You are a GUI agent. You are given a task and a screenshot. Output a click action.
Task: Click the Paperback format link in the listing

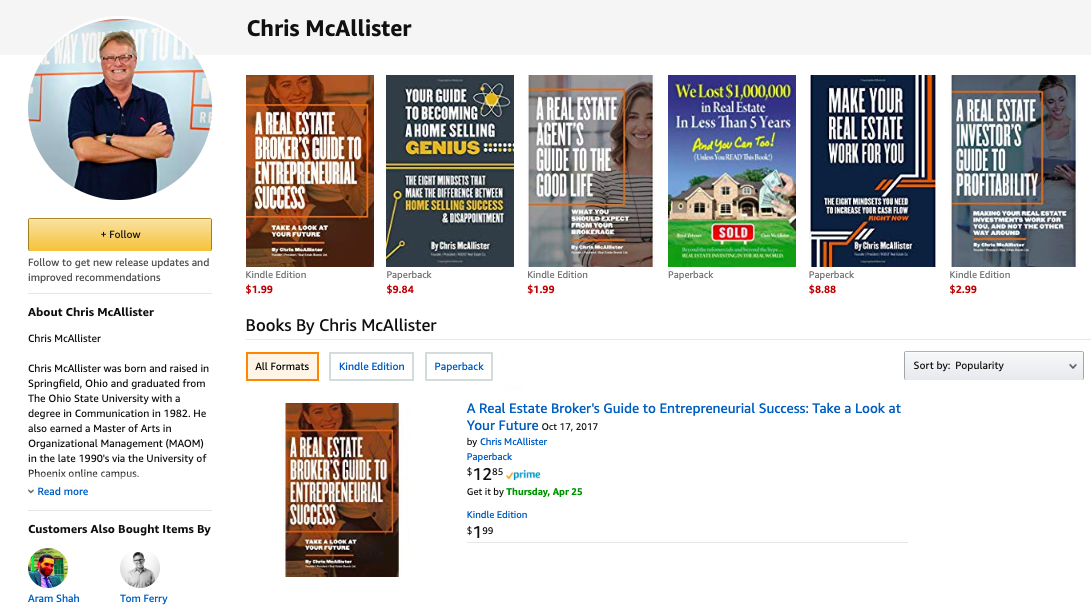(x=489, y=457)
